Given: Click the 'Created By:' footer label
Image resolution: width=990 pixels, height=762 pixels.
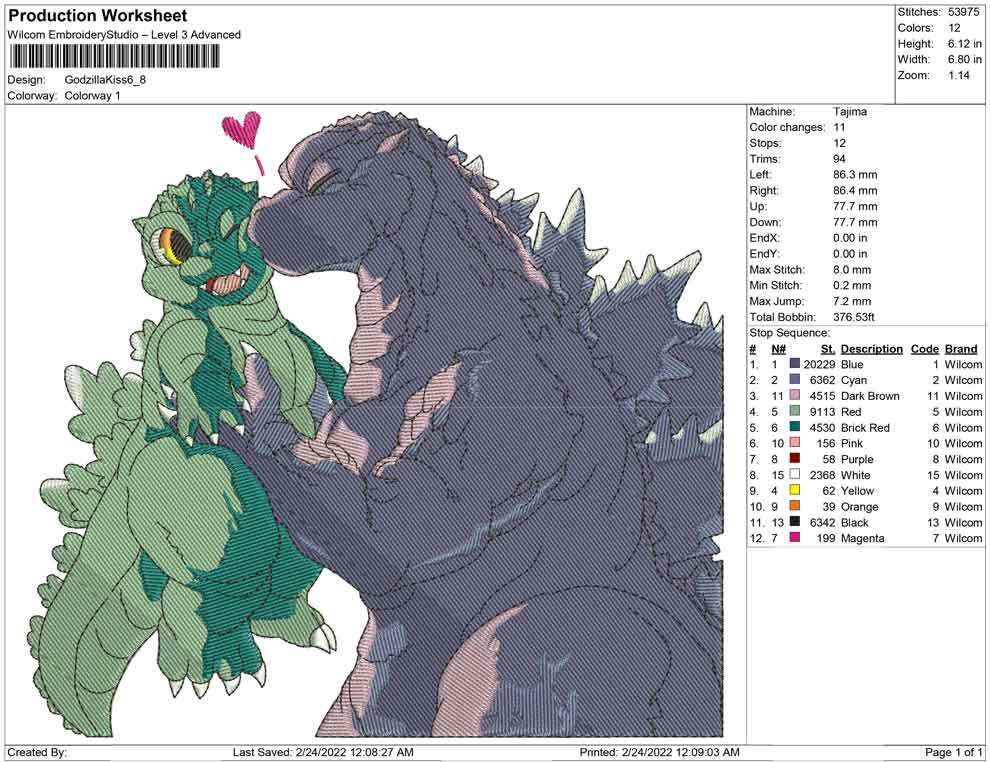Looking at the screenshot, I should 37,752.
